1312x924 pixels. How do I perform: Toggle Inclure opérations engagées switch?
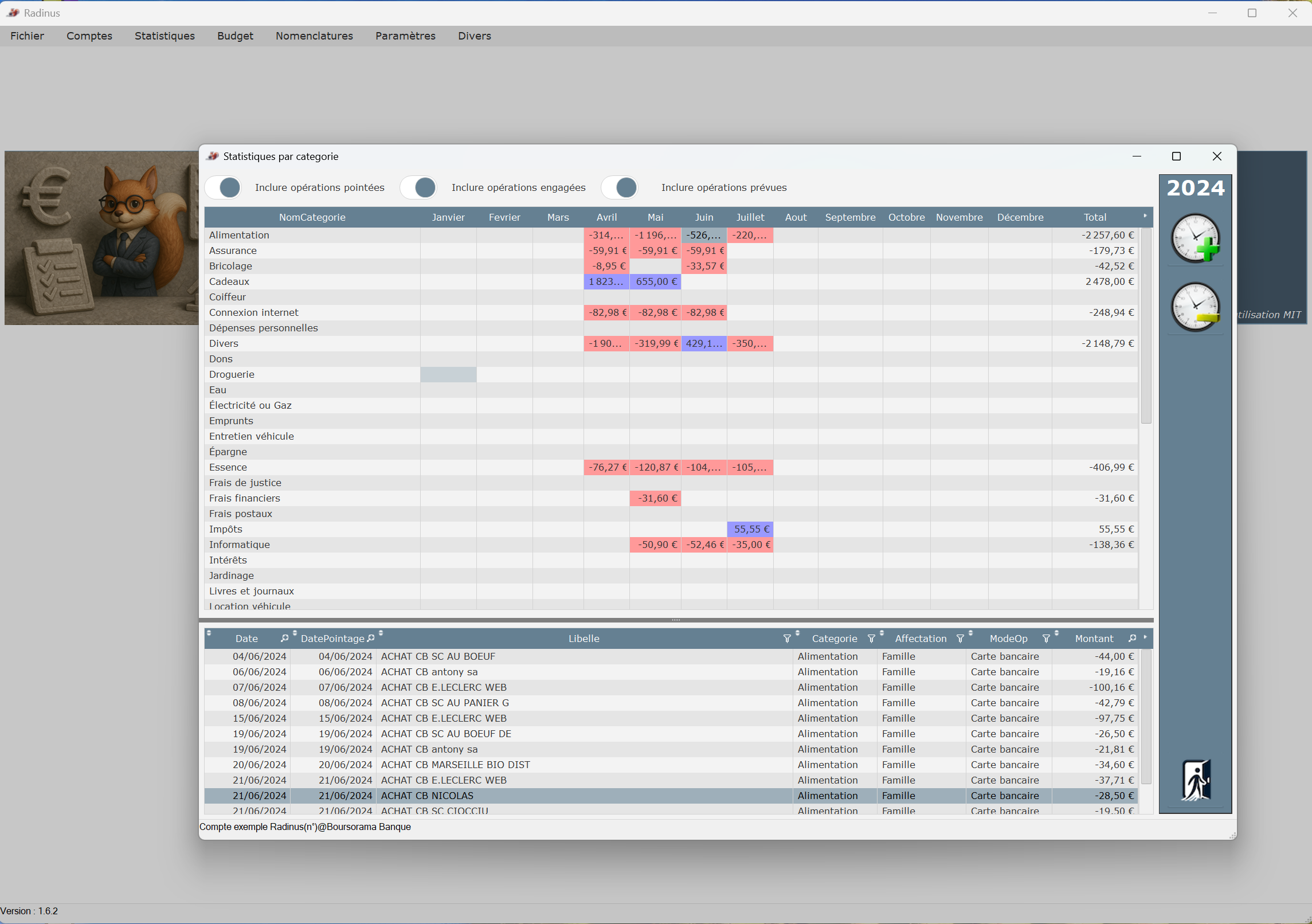pyautogui.click(x=419, y=187)
